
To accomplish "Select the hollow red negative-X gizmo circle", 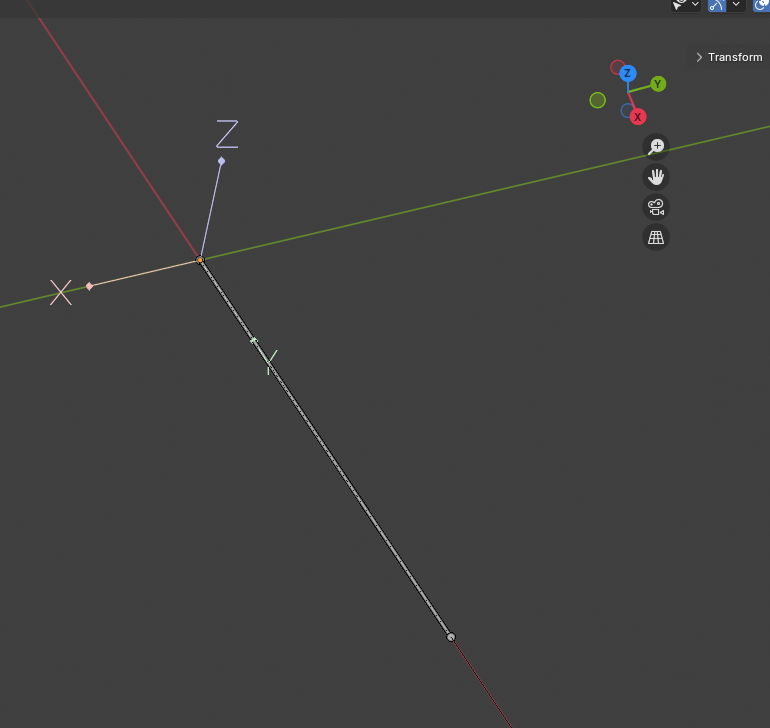I will click(x=617, y=67).
